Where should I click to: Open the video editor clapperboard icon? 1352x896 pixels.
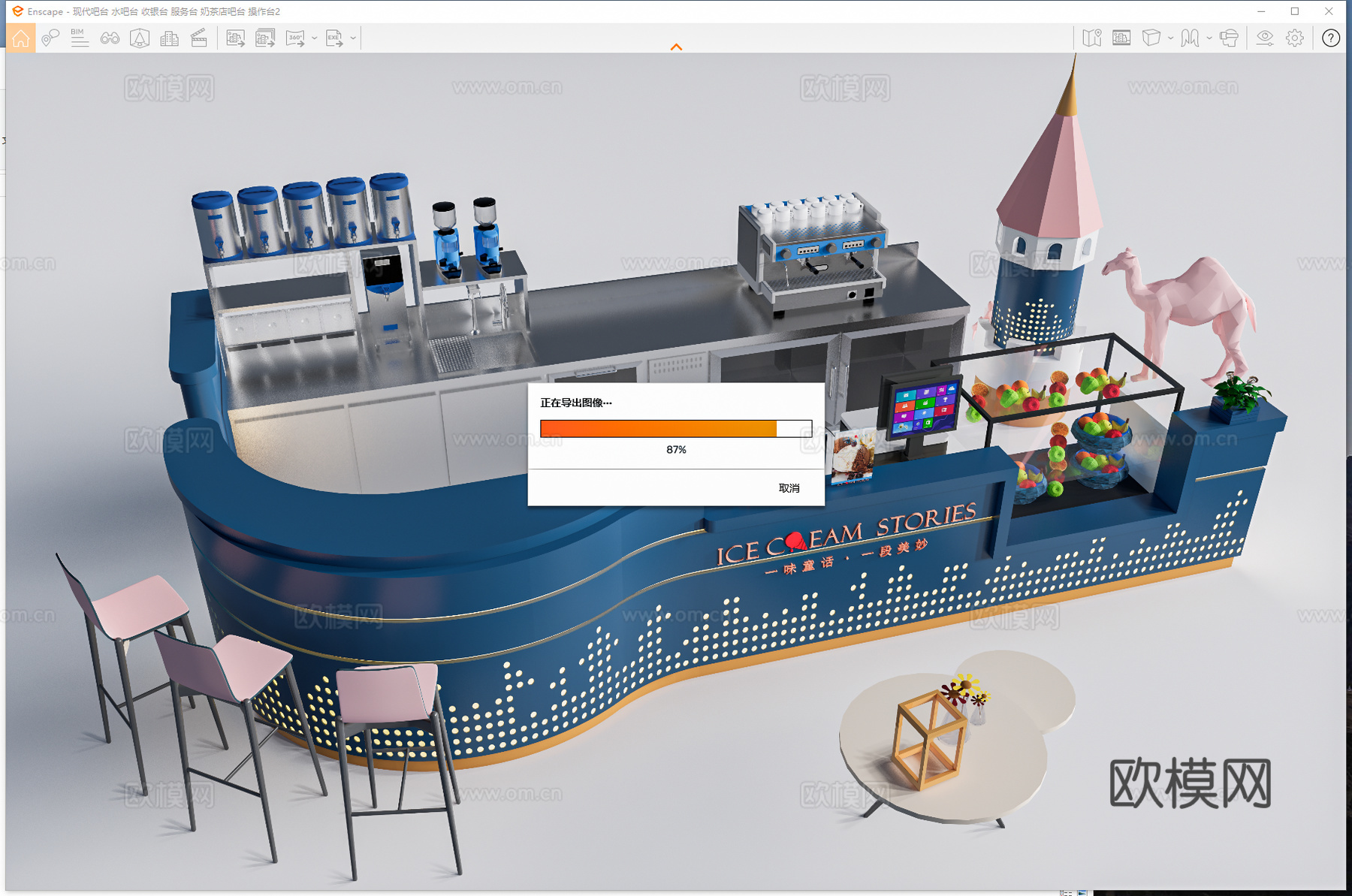click(x=199, y=38)
